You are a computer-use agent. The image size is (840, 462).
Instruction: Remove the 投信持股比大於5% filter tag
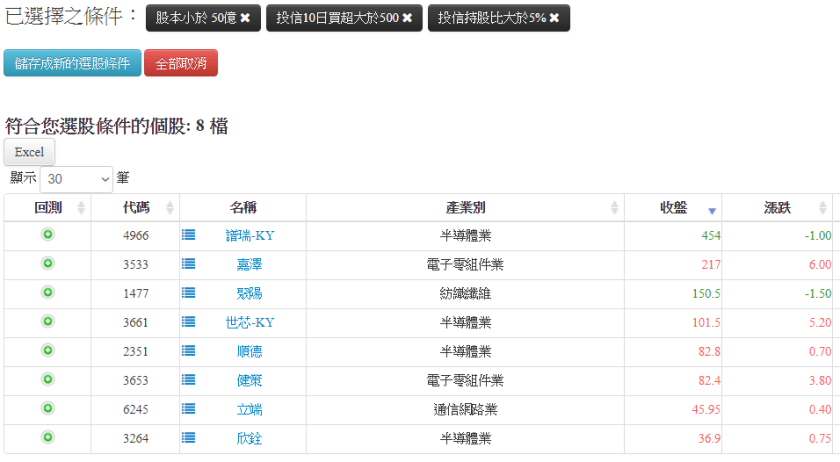pos(554,18)
